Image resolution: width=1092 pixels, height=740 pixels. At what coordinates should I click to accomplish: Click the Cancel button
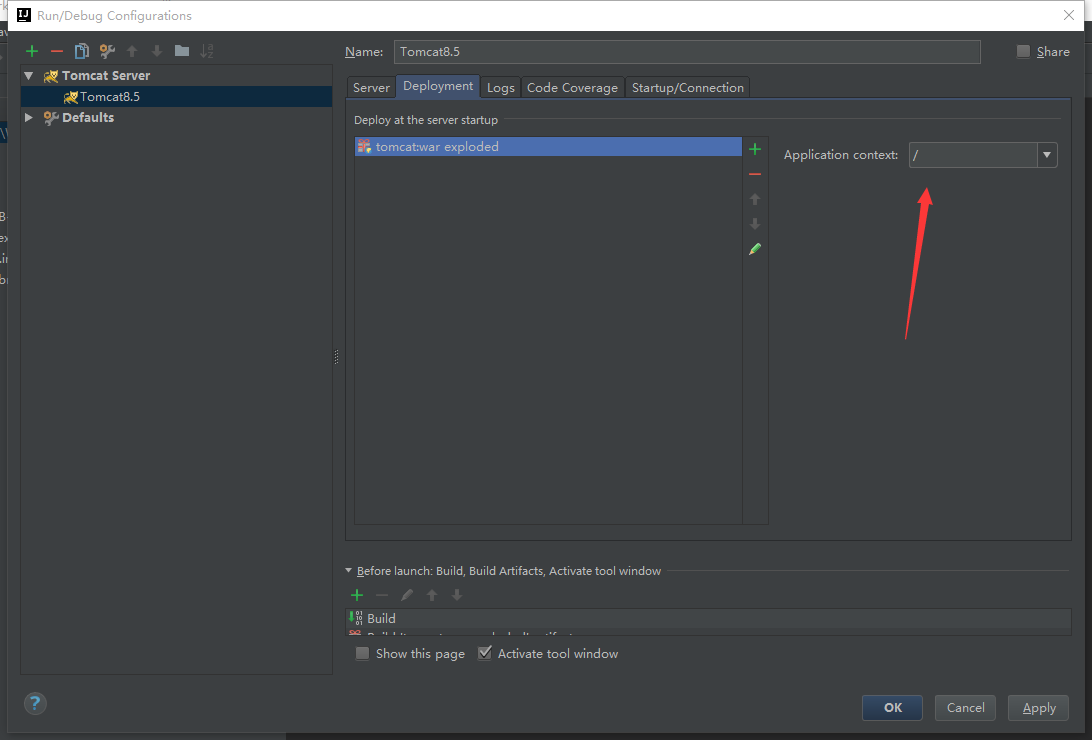pyautogui.click(x=965, y=708)
